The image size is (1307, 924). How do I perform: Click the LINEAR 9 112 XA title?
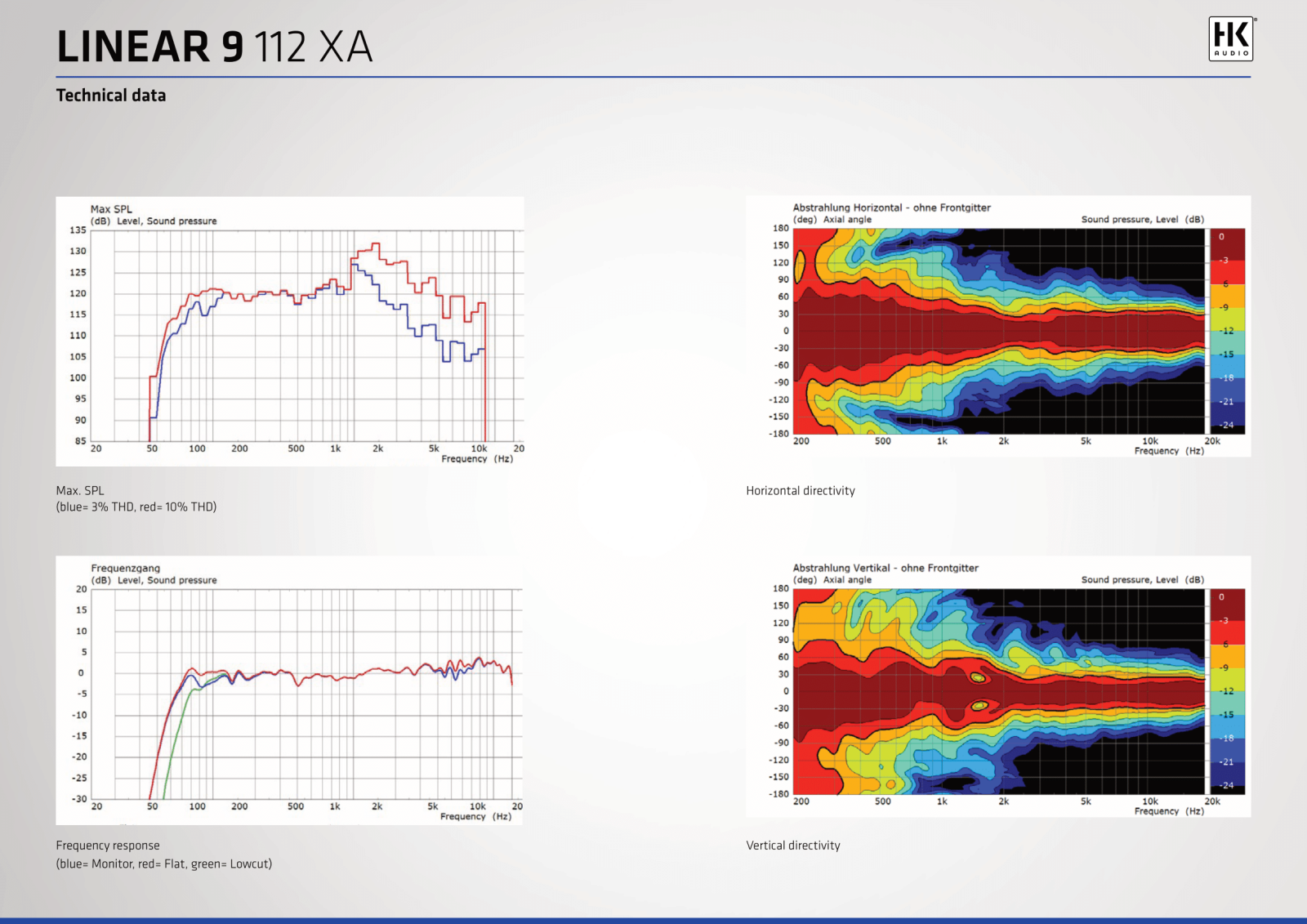tap(215, 47)
